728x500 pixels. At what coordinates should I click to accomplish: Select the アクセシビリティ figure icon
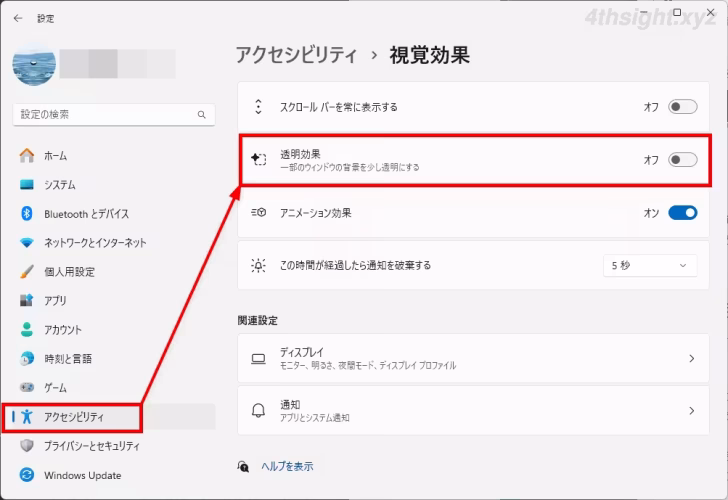[27, 416]
